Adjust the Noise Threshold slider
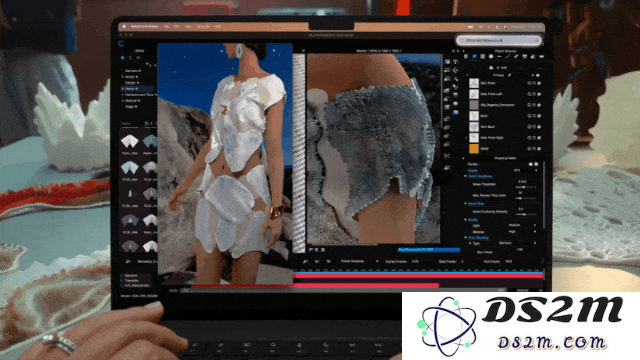This screenshot has height=360, width=640. 524,187
